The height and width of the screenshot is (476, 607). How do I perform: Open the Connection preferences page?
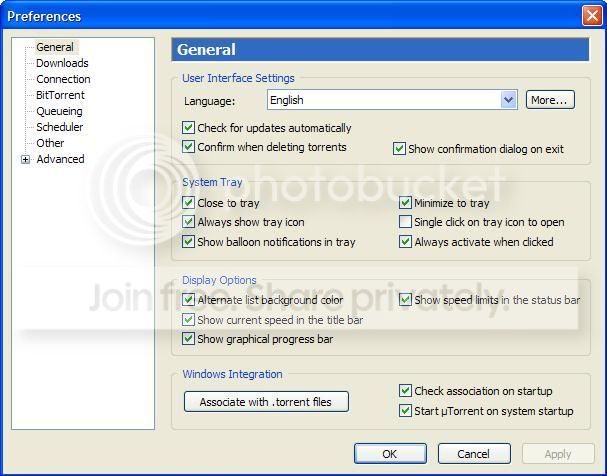click(x=63, y=79)
